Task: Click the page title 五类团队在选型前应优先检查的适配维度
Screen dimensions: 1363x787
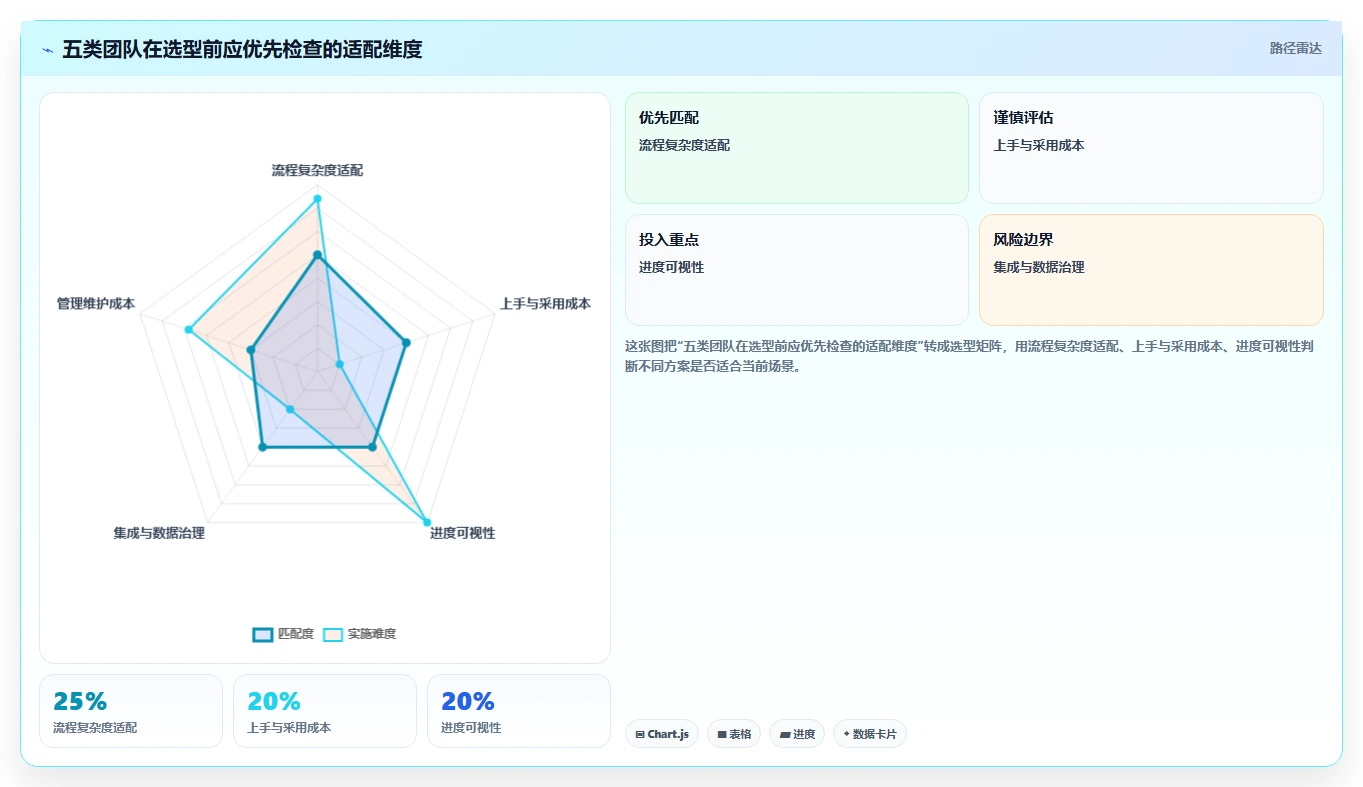Action: pos(242,49)
